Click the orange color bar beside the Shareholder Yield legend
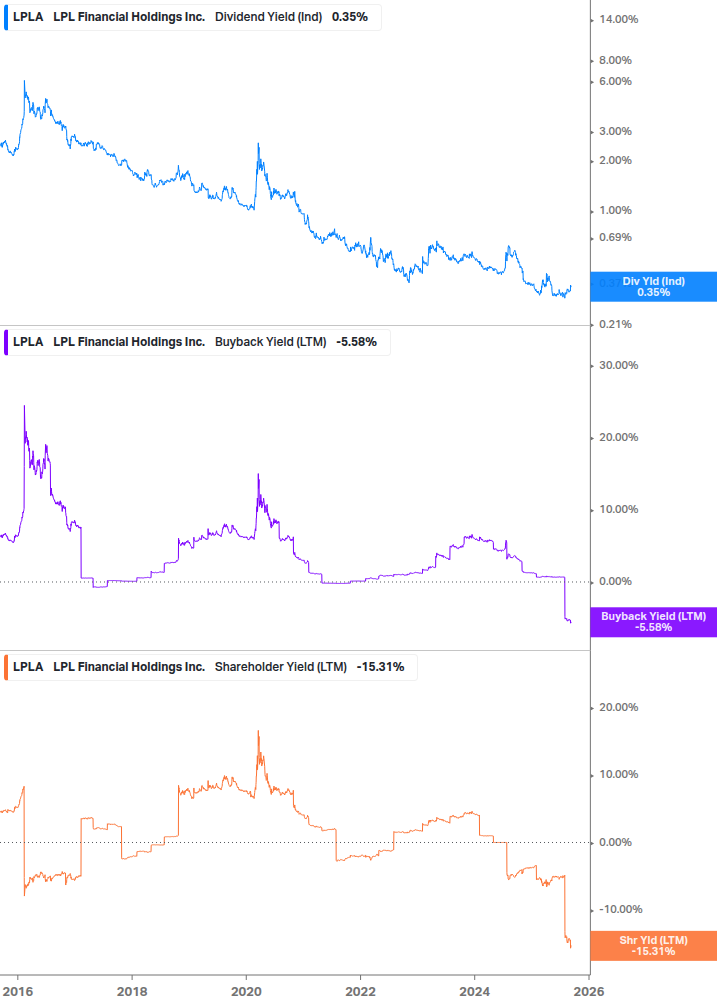The height and width of the screenshot is (1005, 717). (x=6, y=667)
